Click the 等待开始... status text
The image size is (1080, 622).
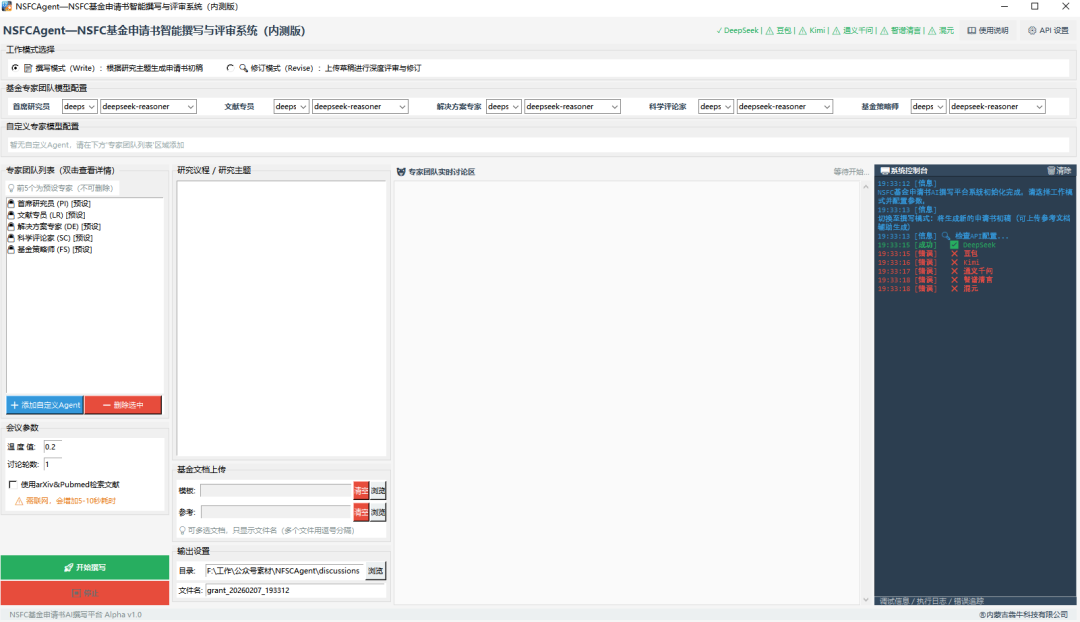pos(849,172)
